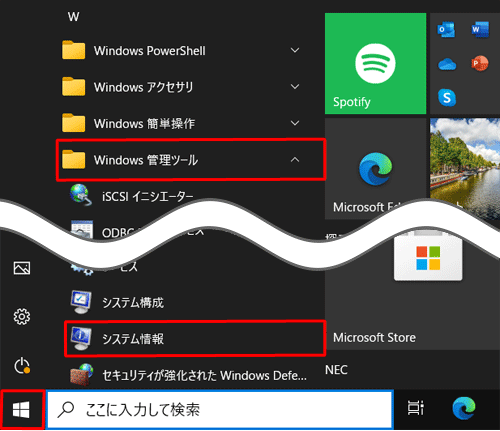Image resolution: width=500 pixels, height=431 pixels.
Task: Open the Windows PowerShell folder entry
Action: 182,51
